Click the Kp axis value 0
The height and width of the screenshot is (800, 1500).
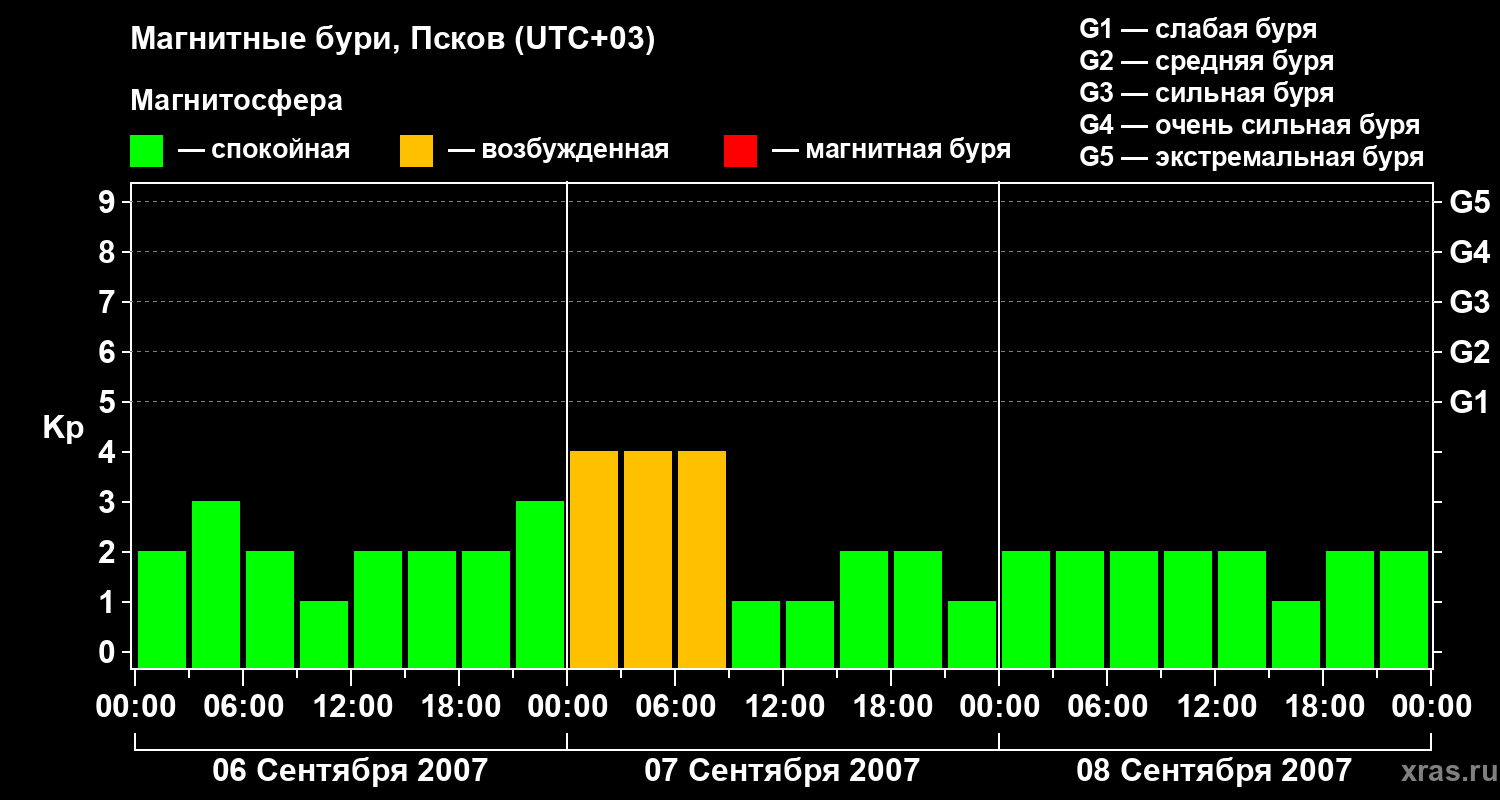tap(109, 653)
